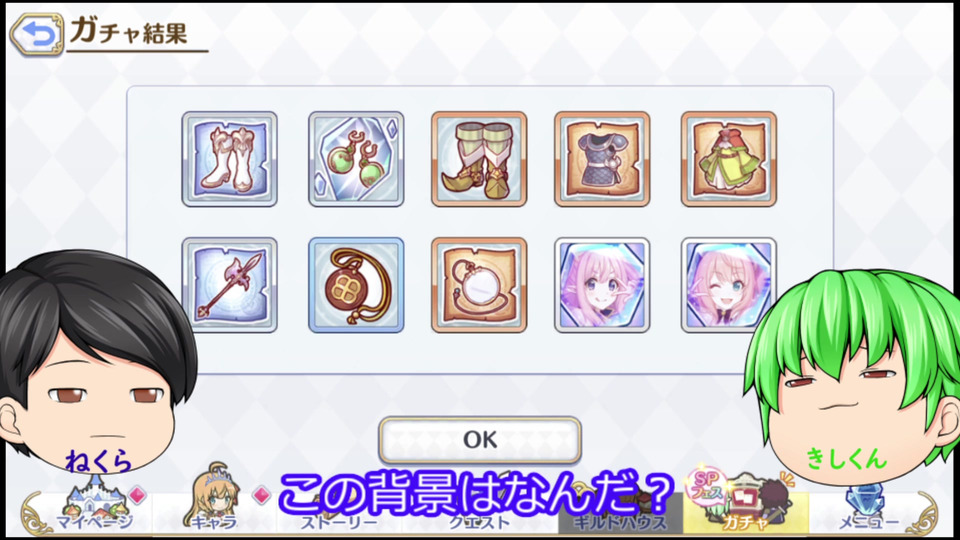Select the dark chainmail armor blueprint
Viewport: 960px width, 540px height.
(x=602, y=159)
